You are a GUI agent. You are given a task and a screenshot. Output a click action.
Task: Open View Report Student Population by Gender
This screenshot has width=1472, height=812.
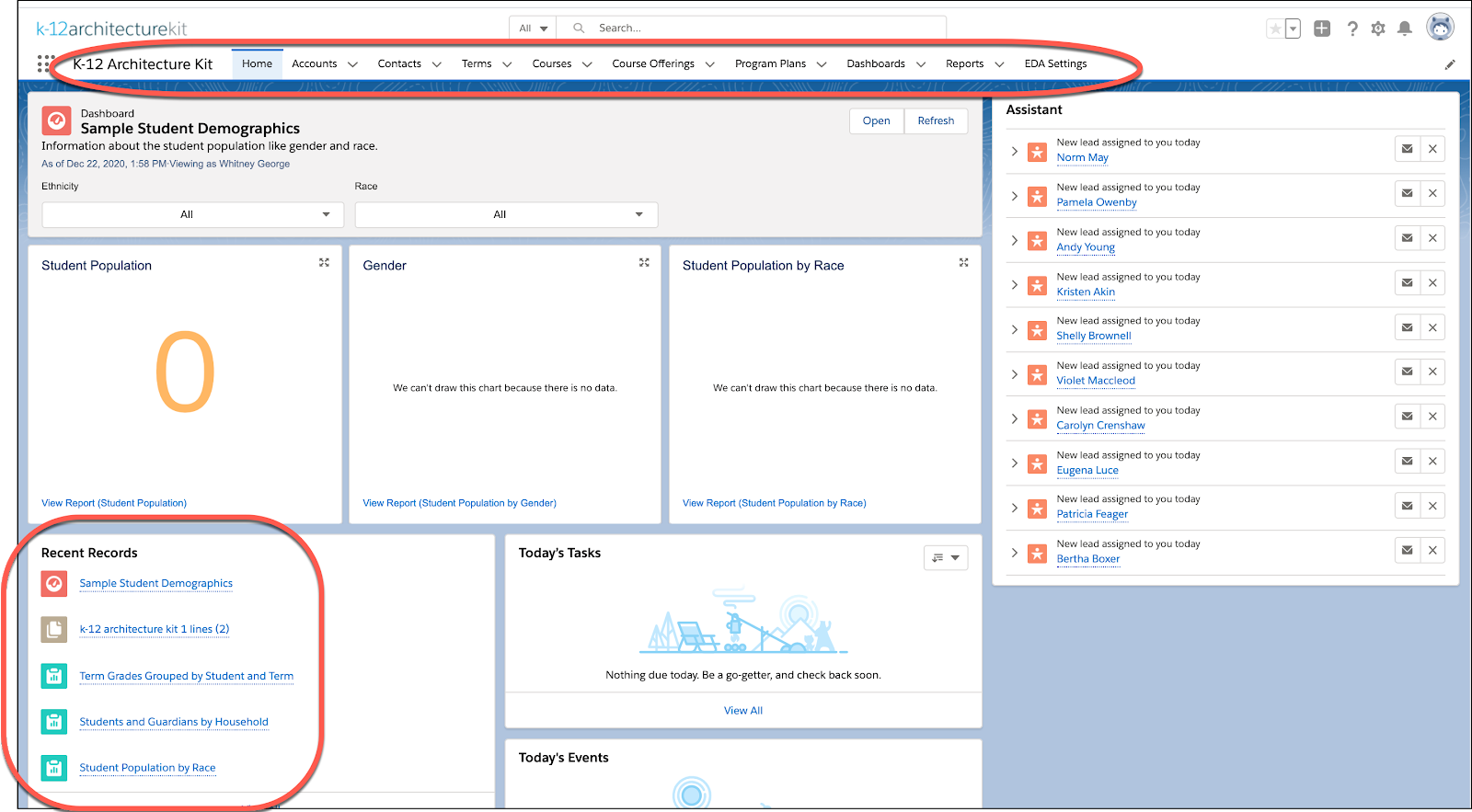pos(459,503)
